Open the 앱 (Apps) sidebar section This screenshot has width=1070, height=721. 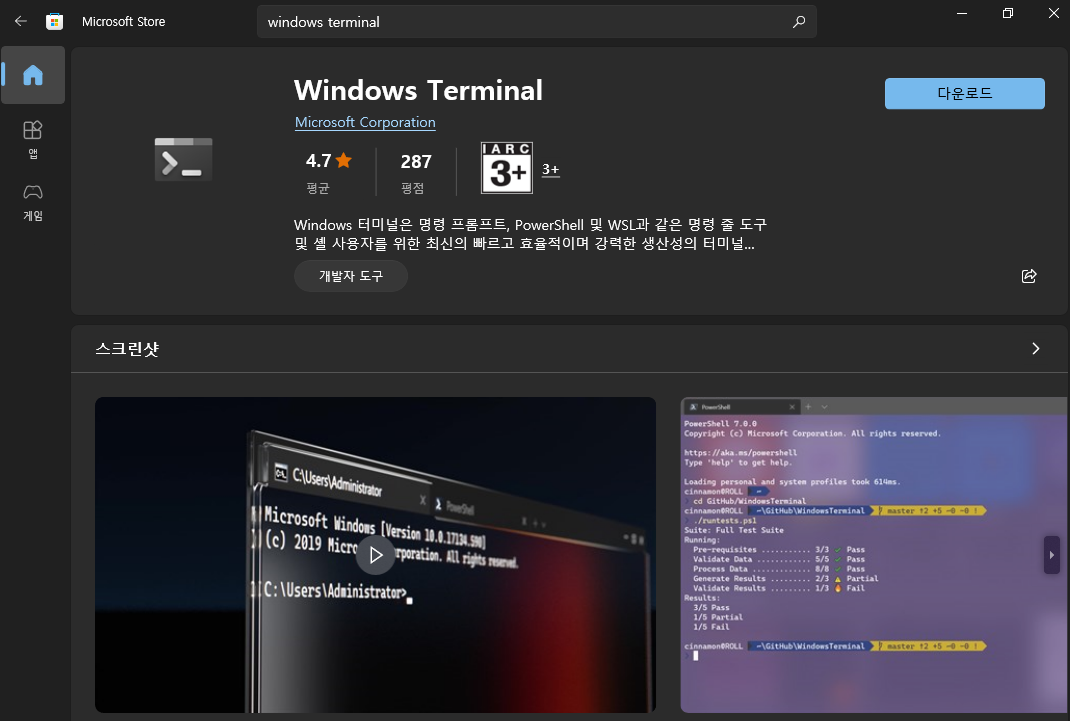click(33, 140)
